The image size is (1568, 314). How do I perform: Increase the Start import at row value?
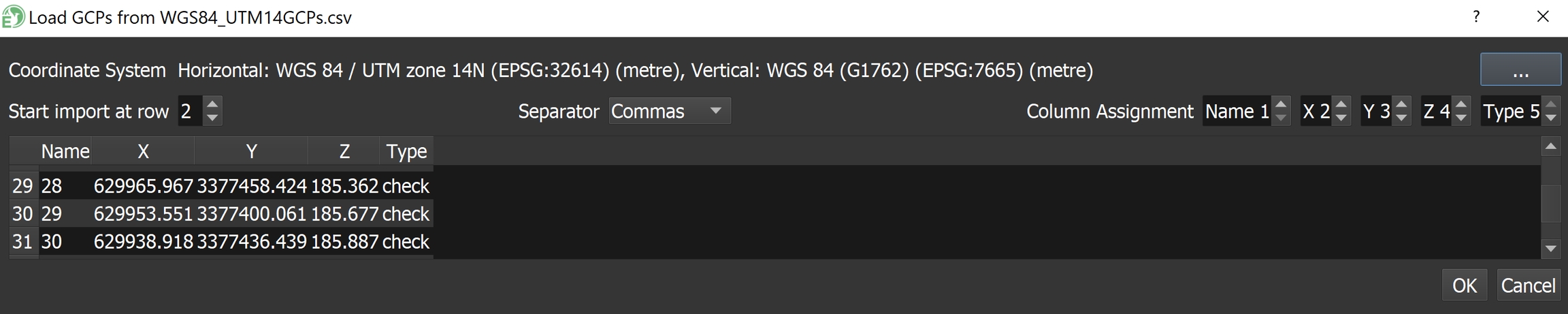click(x=212, y=104)
